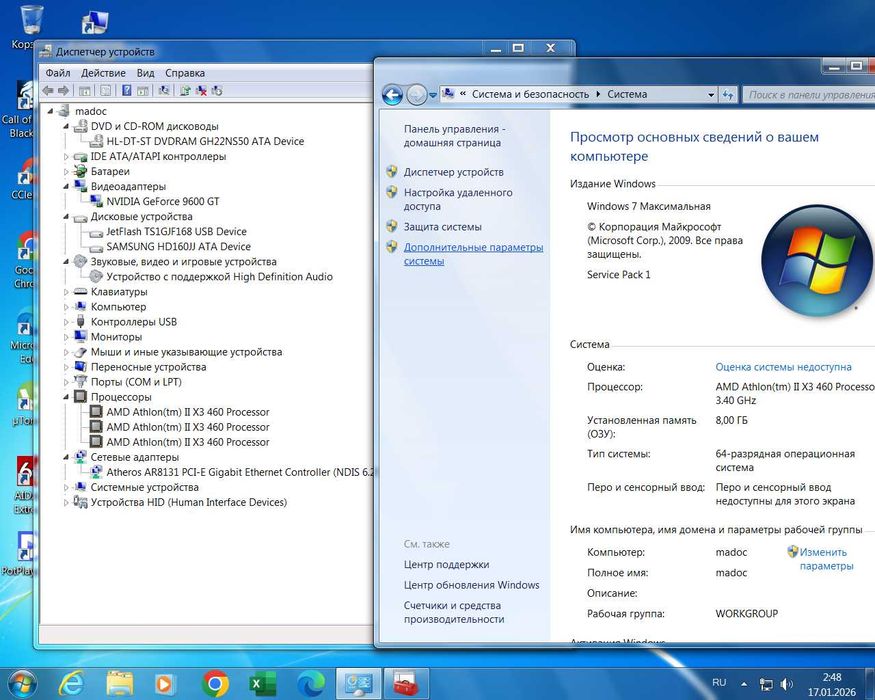Select the Atheros AR8131 PCI-E Gigabit Ethernet Controller
Viewport: 875px width, 700px height.
(240, 472)
